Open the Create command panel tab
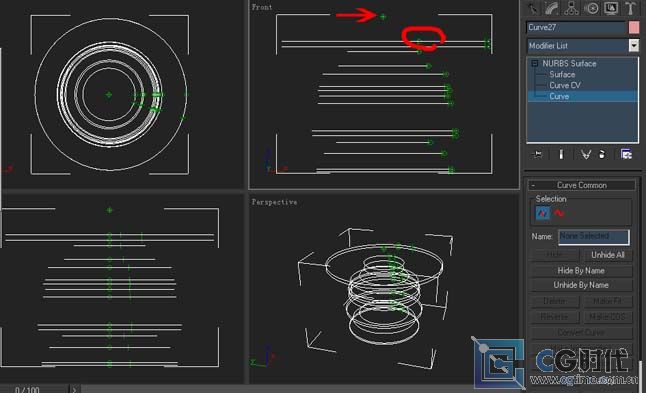The height and width of the screenshot is (393, 646). pos(532,8)
